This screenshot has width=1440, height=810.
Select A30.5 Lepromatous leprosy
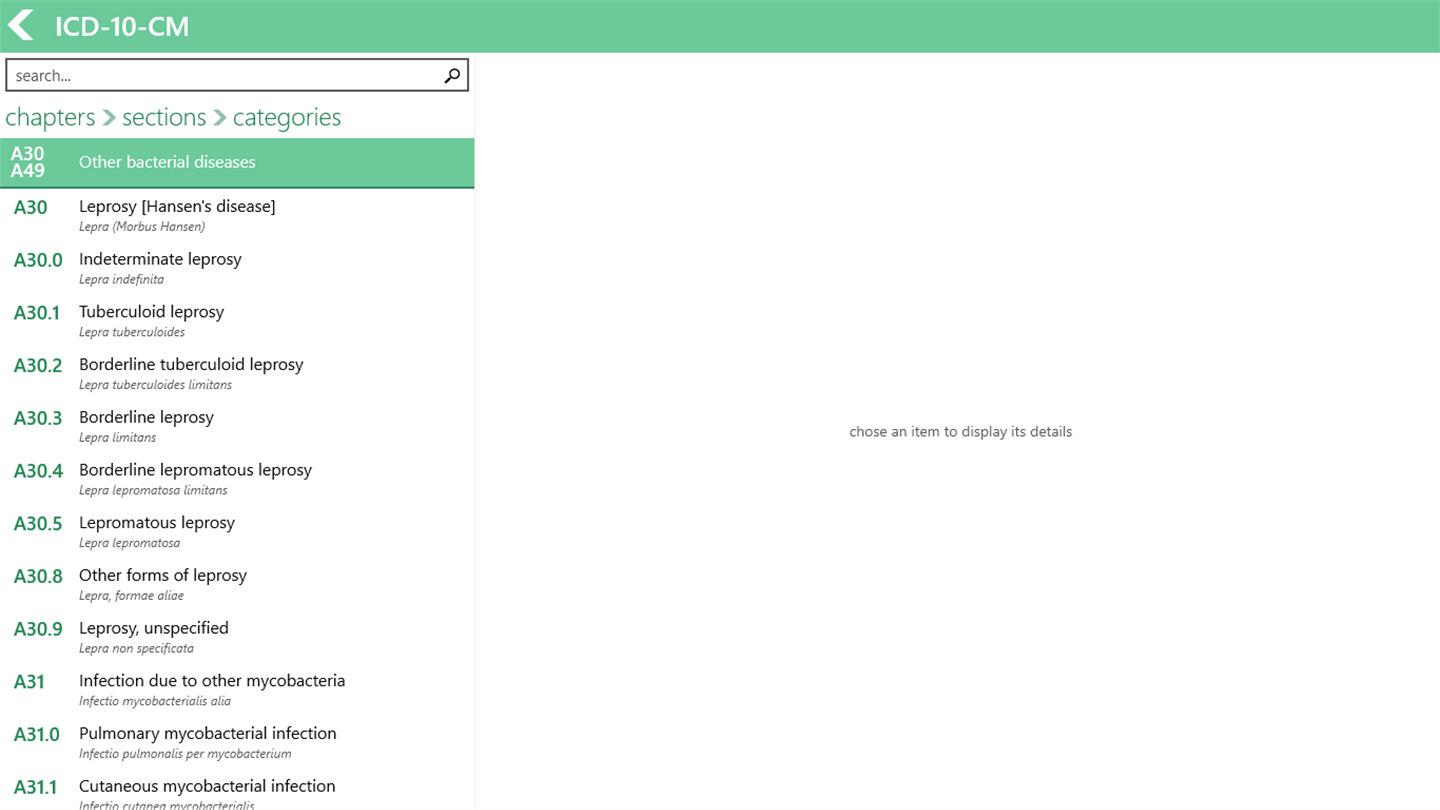237,532
